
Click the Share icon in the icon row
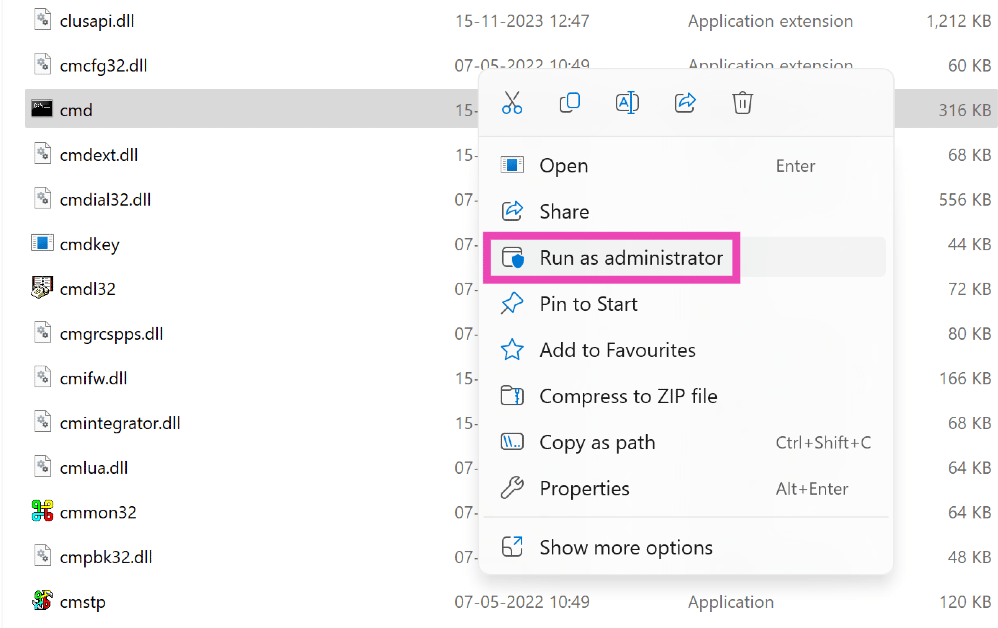pos(685,102)
